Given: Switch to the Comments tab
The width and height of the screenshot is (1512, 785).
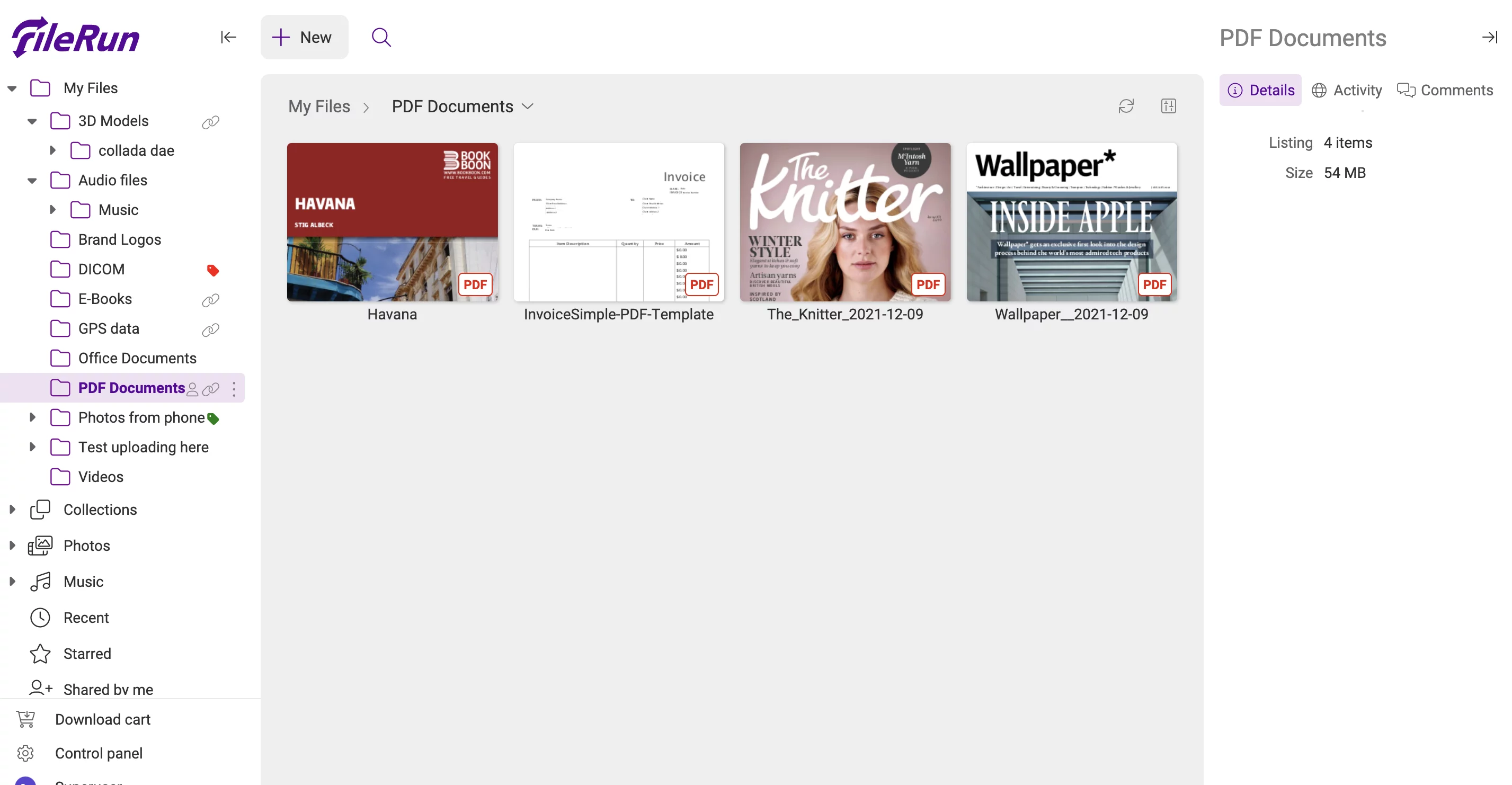Looking at the screenshot, I should (1445, 90).
